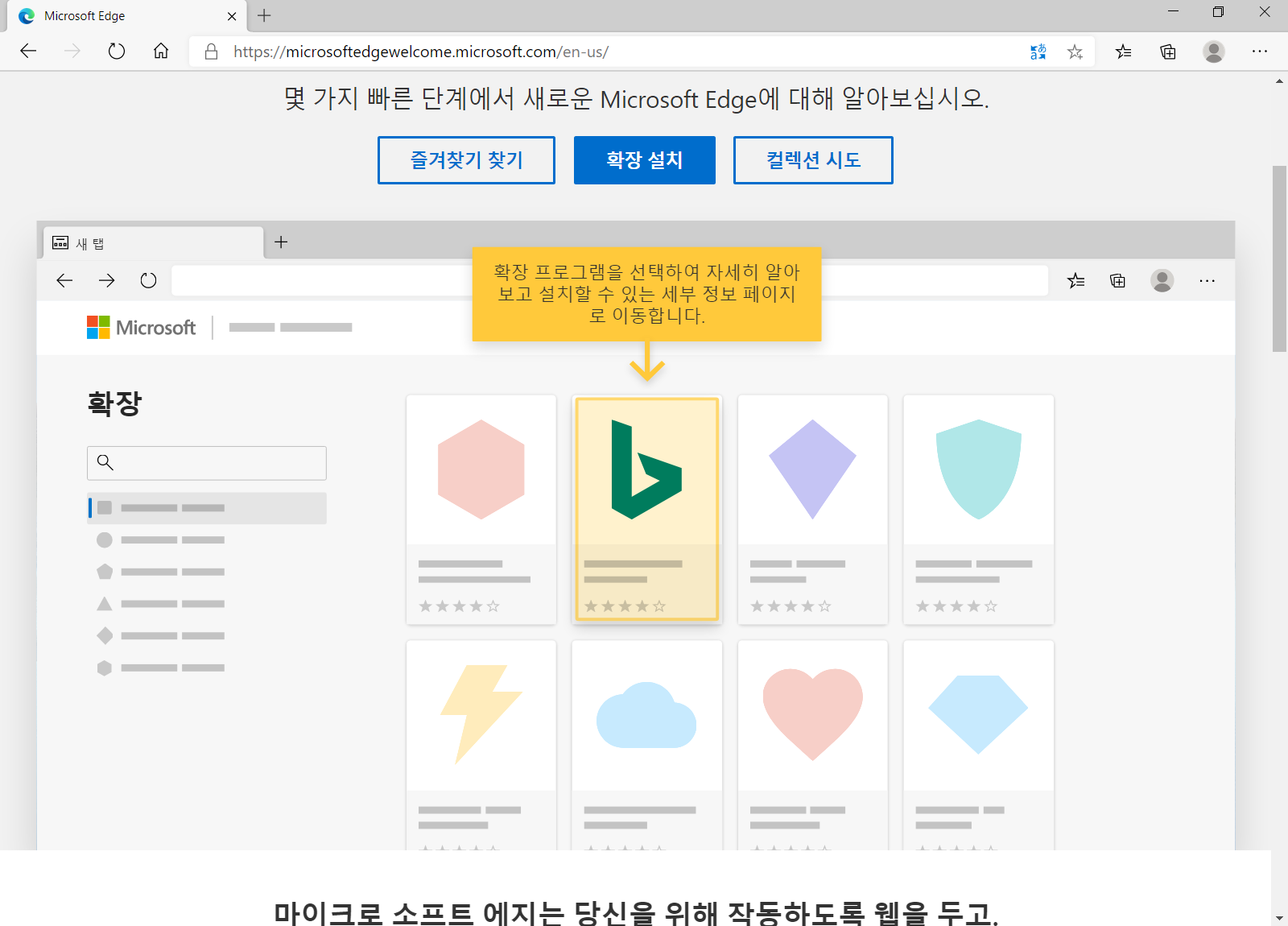Select the 새 탭 tab in demo browser
1288x926 pixels.
point(153,243)
